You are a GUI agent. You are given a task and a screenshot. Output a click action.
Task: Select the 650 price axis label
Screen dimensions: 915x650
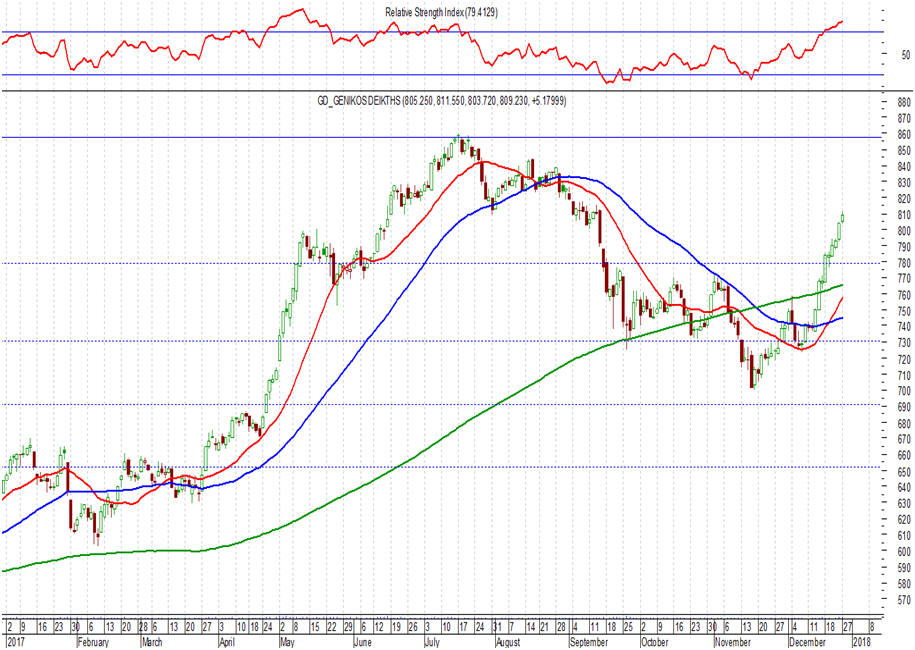tap(903, 471)
